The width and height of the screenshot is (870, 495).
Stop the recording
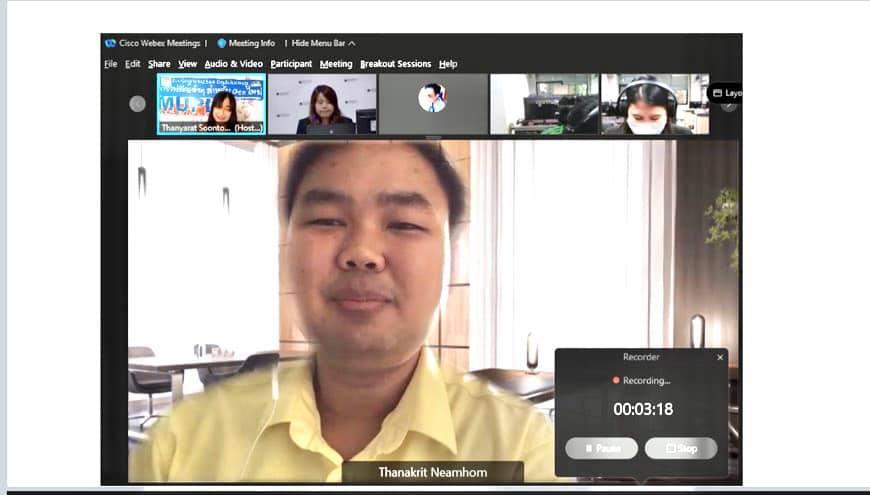click(x=681, y=448)
